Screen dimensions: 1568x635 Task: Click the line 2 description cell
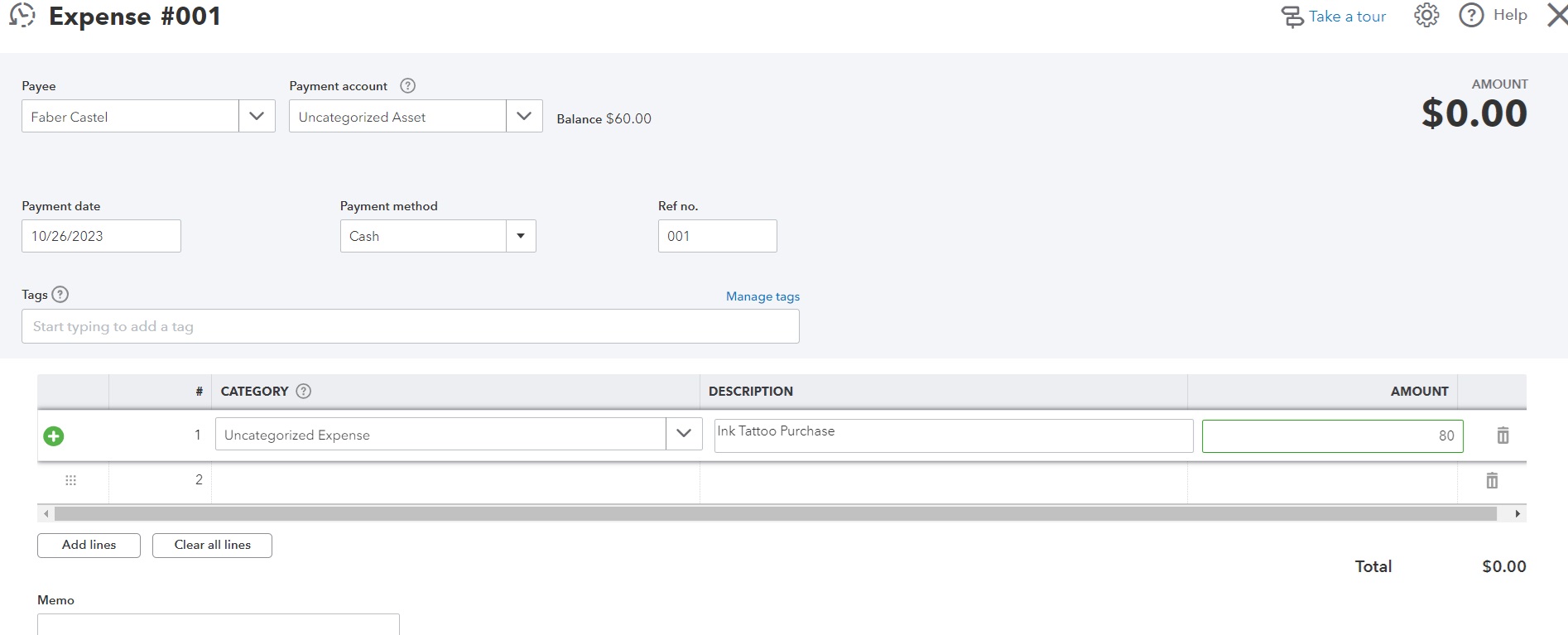pos(944,480)
